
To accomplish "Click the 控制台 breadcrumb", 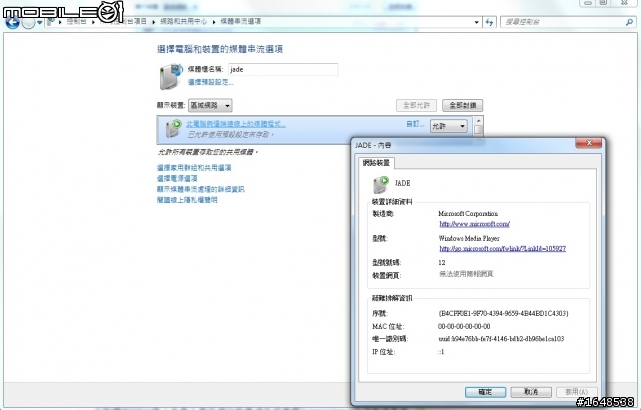I will (x=76, y=21).
